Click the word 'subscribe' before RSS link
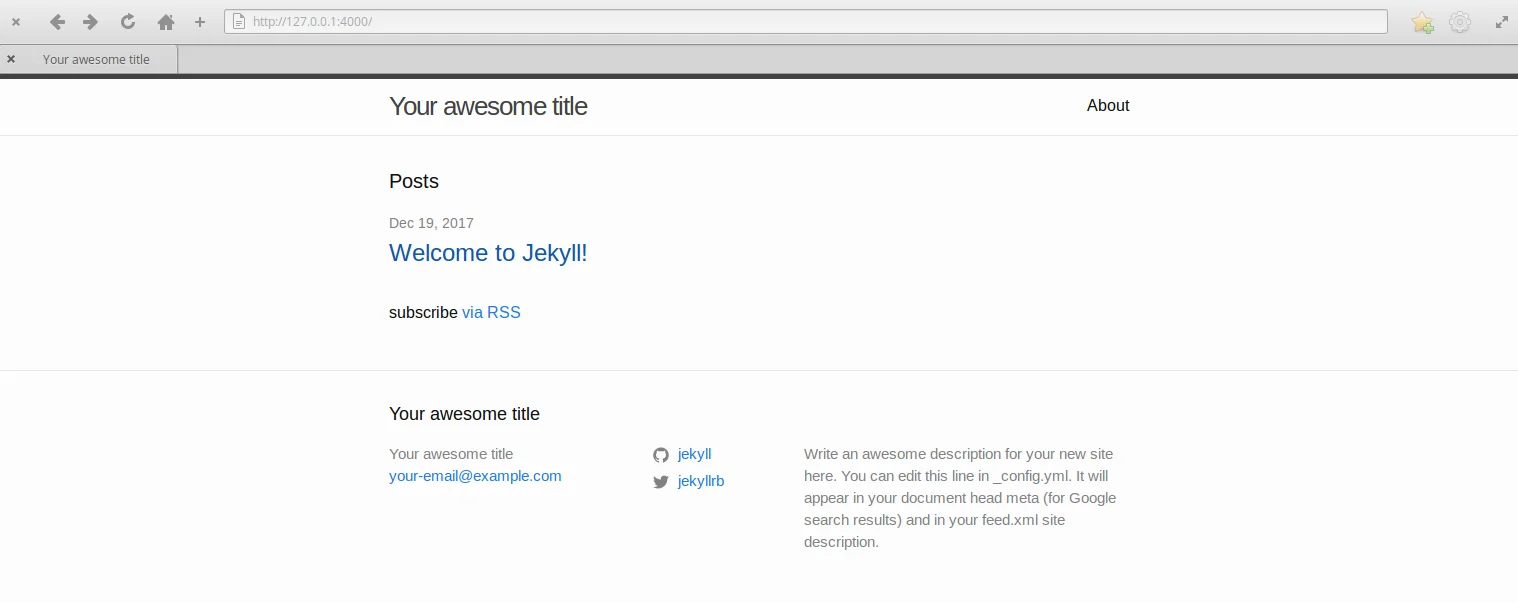This screenshot has width=1518, height=603. coord(423,312)
